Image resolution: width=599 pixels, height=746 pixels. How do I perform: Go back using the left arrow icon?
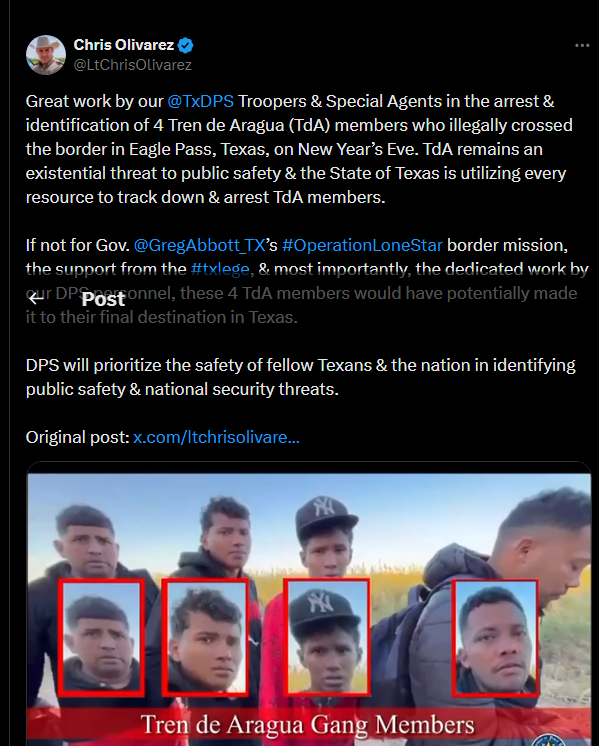pyautogui.click(x=36, y=299)
